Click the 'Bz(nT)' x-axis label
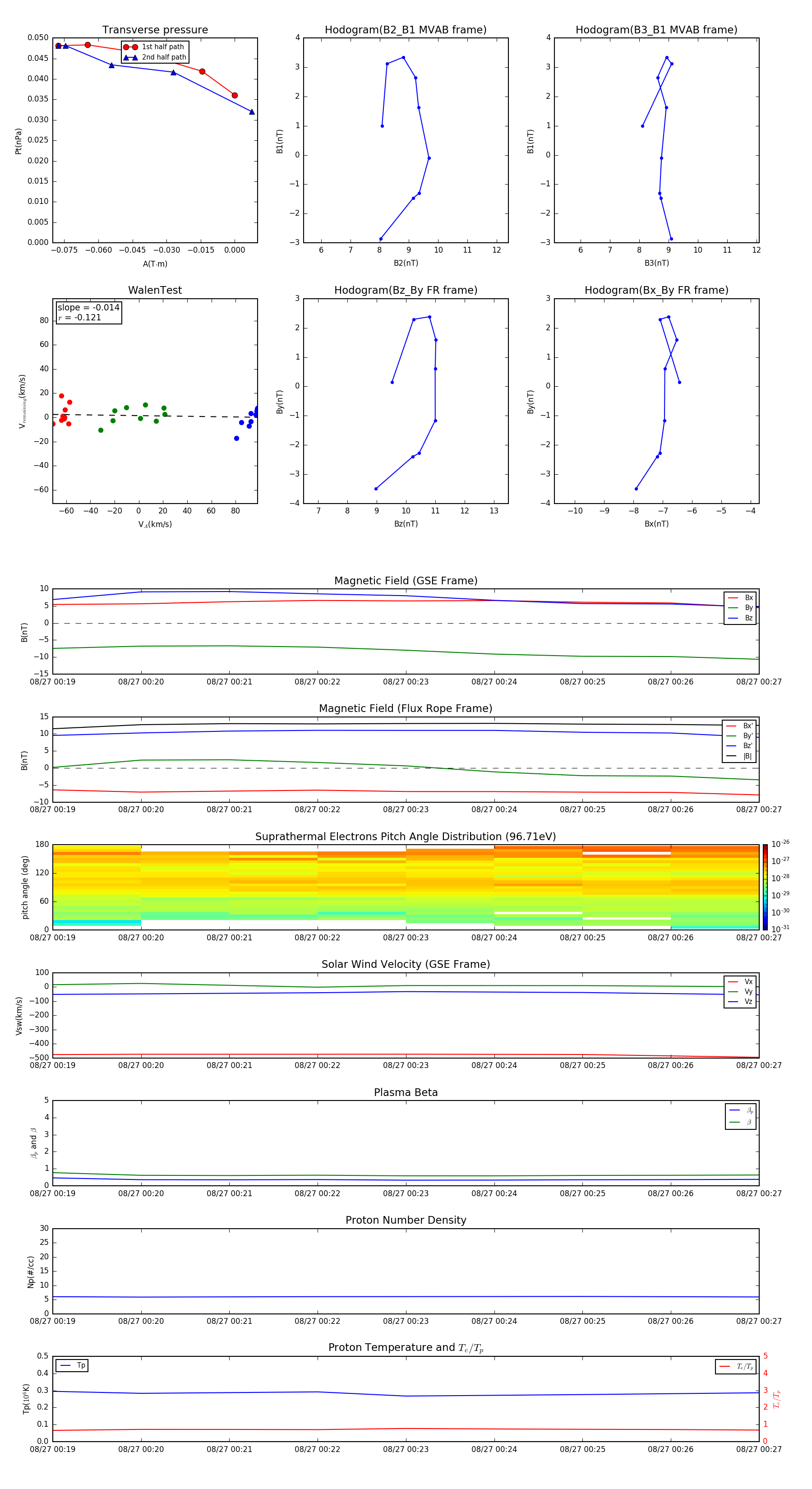812x1489 pixels. click(x=406, y=524)
